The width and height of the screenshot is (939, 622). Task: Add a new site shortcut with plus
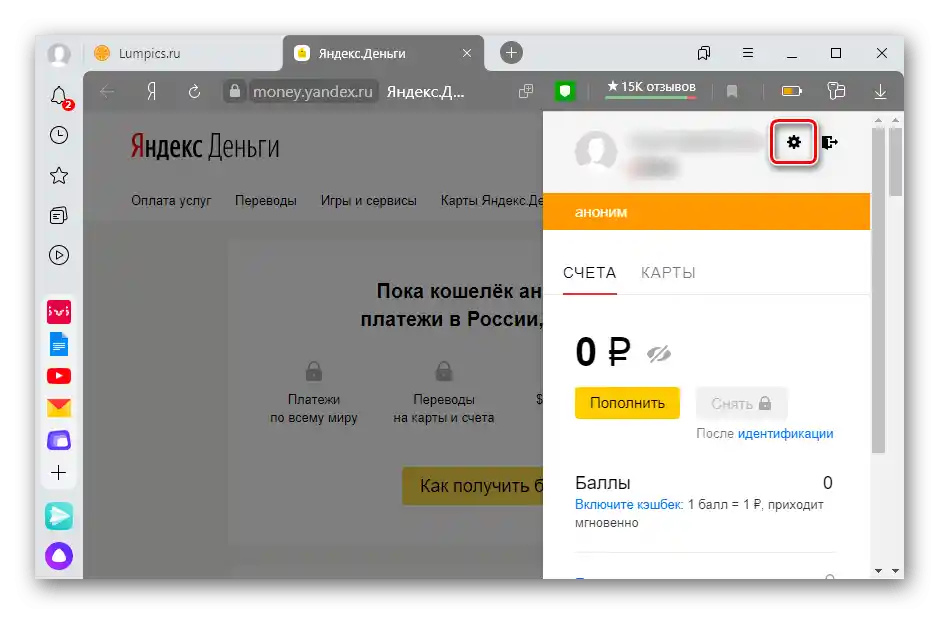[x=59, y=473]
